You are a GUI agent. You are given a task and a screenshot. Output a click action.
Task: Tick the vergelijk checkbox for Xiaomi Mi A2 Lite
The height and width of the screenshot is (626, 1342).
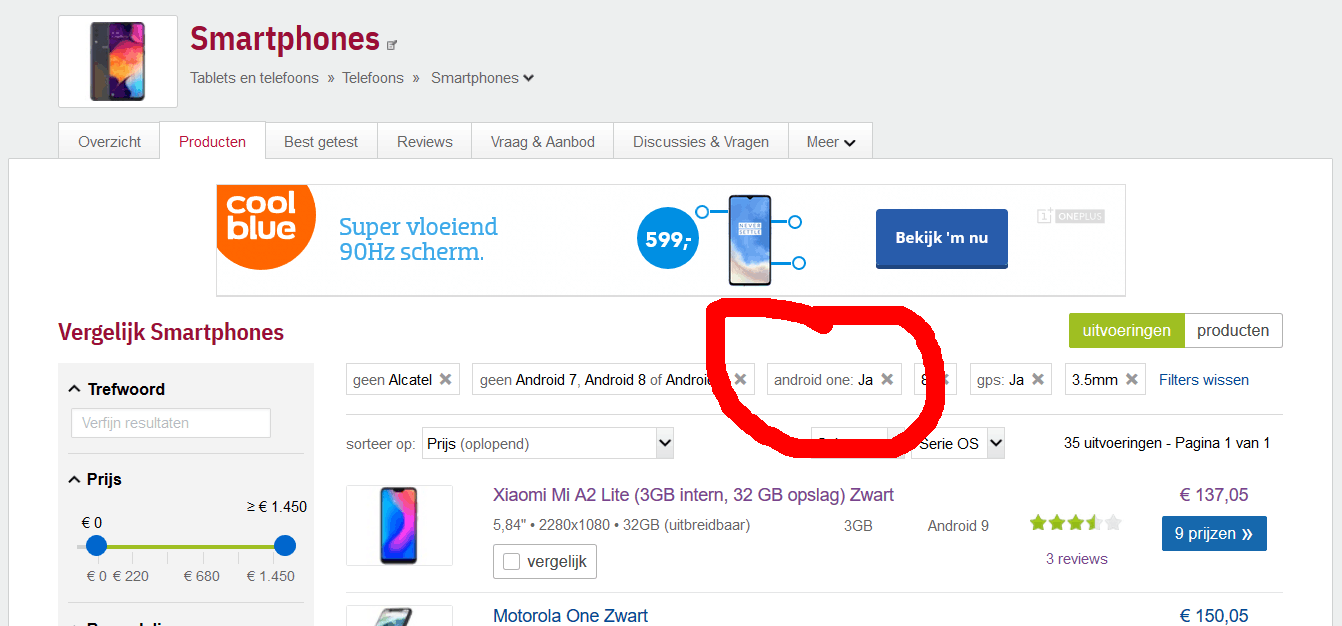pyautogui.click(x=512, y=562)
